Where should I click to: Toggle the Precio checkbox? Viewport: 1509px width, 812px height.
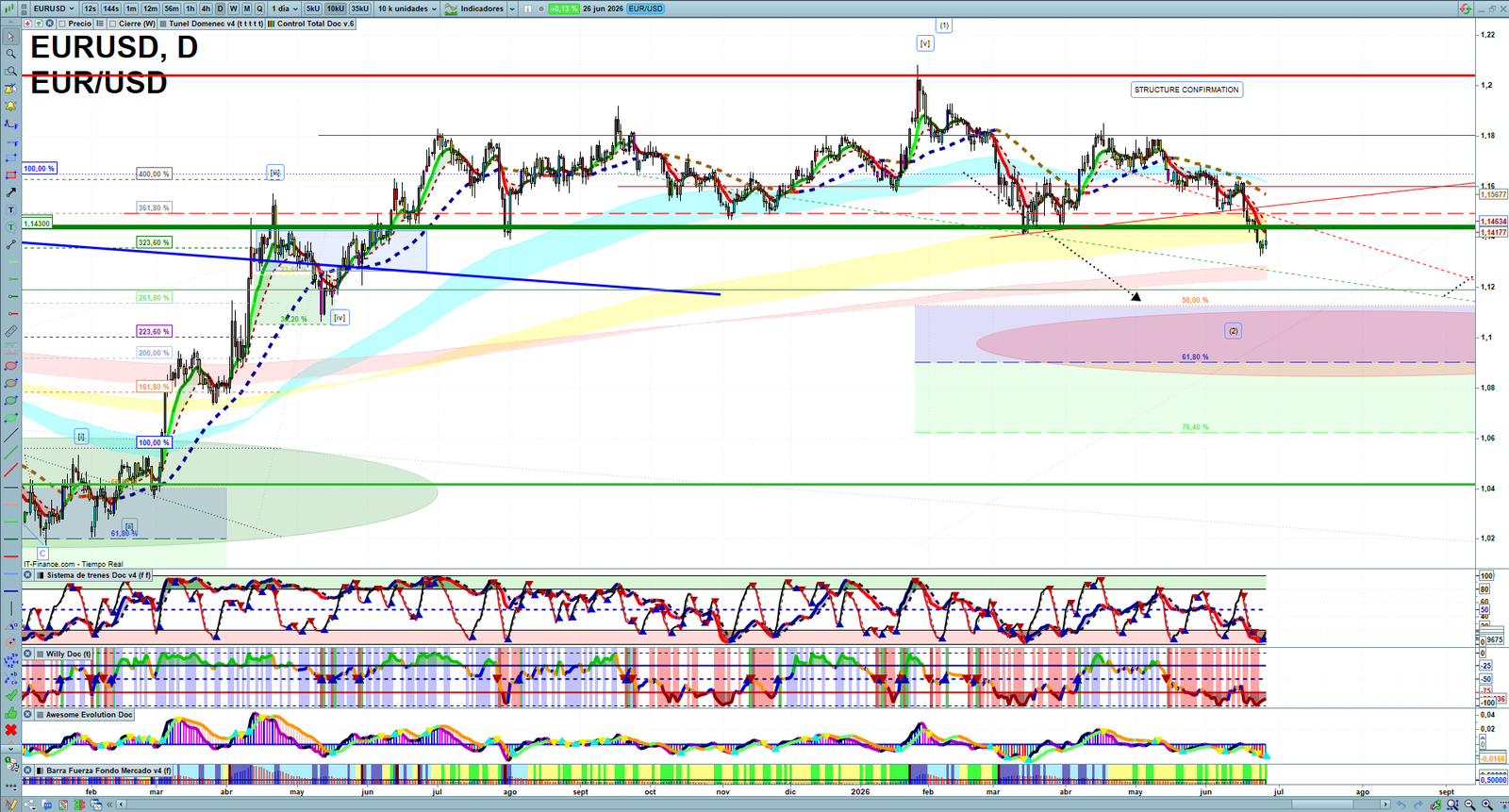[62, 24]
